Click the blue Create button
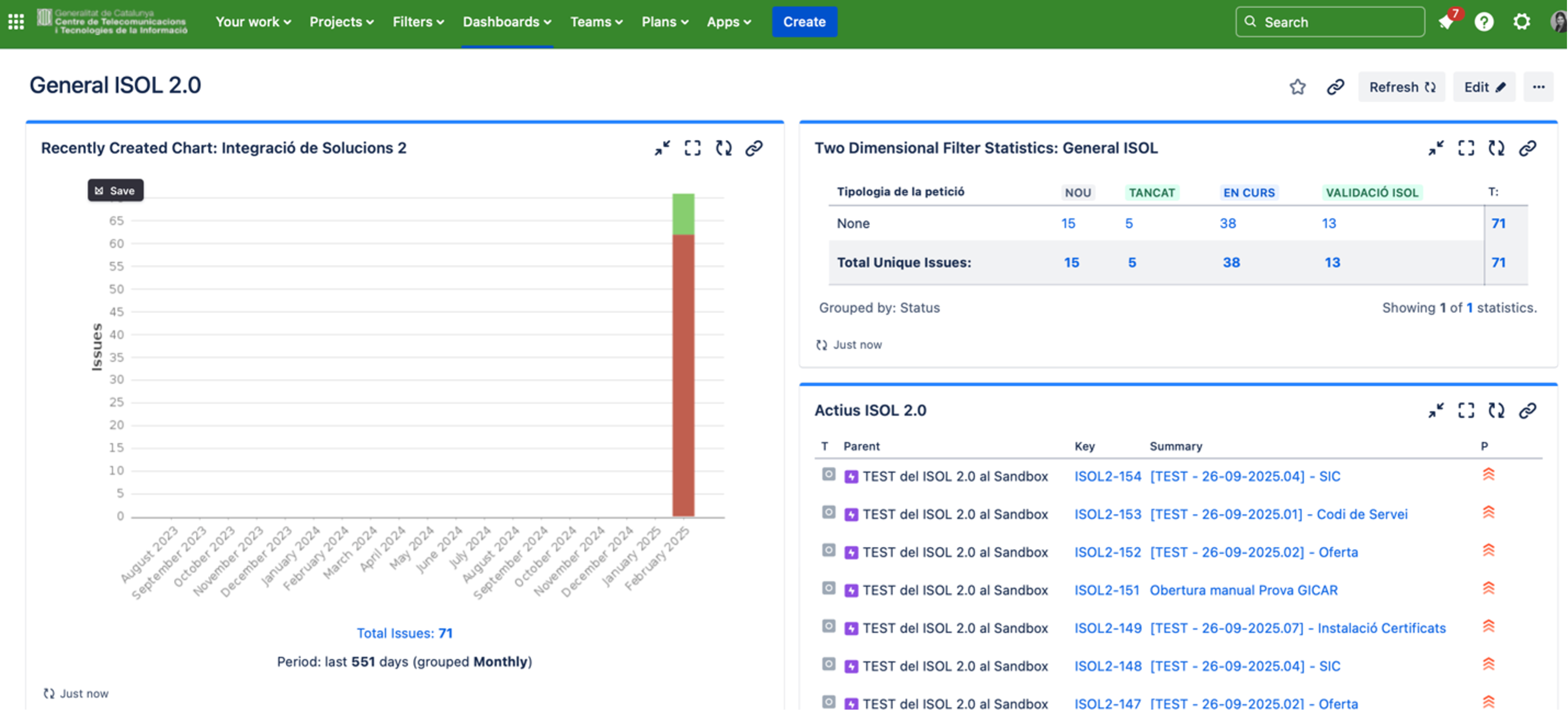 pos(804,22)
